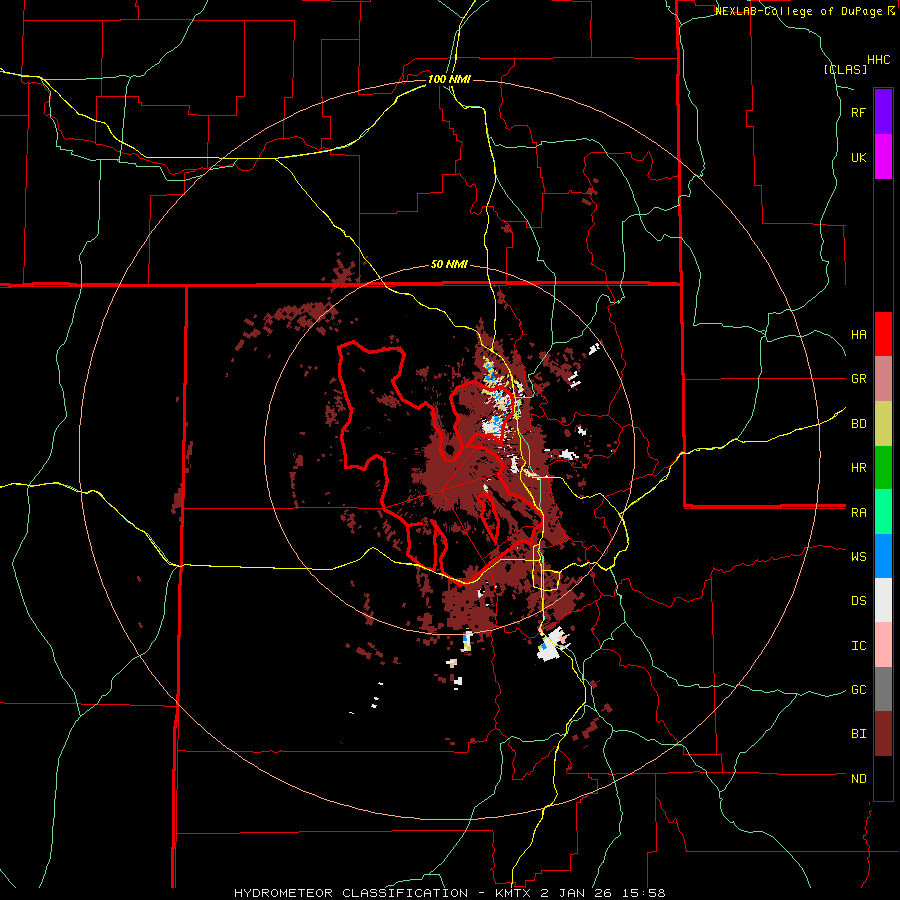
Task: Click the WS blue legend swatch
Action: (883, 556)
